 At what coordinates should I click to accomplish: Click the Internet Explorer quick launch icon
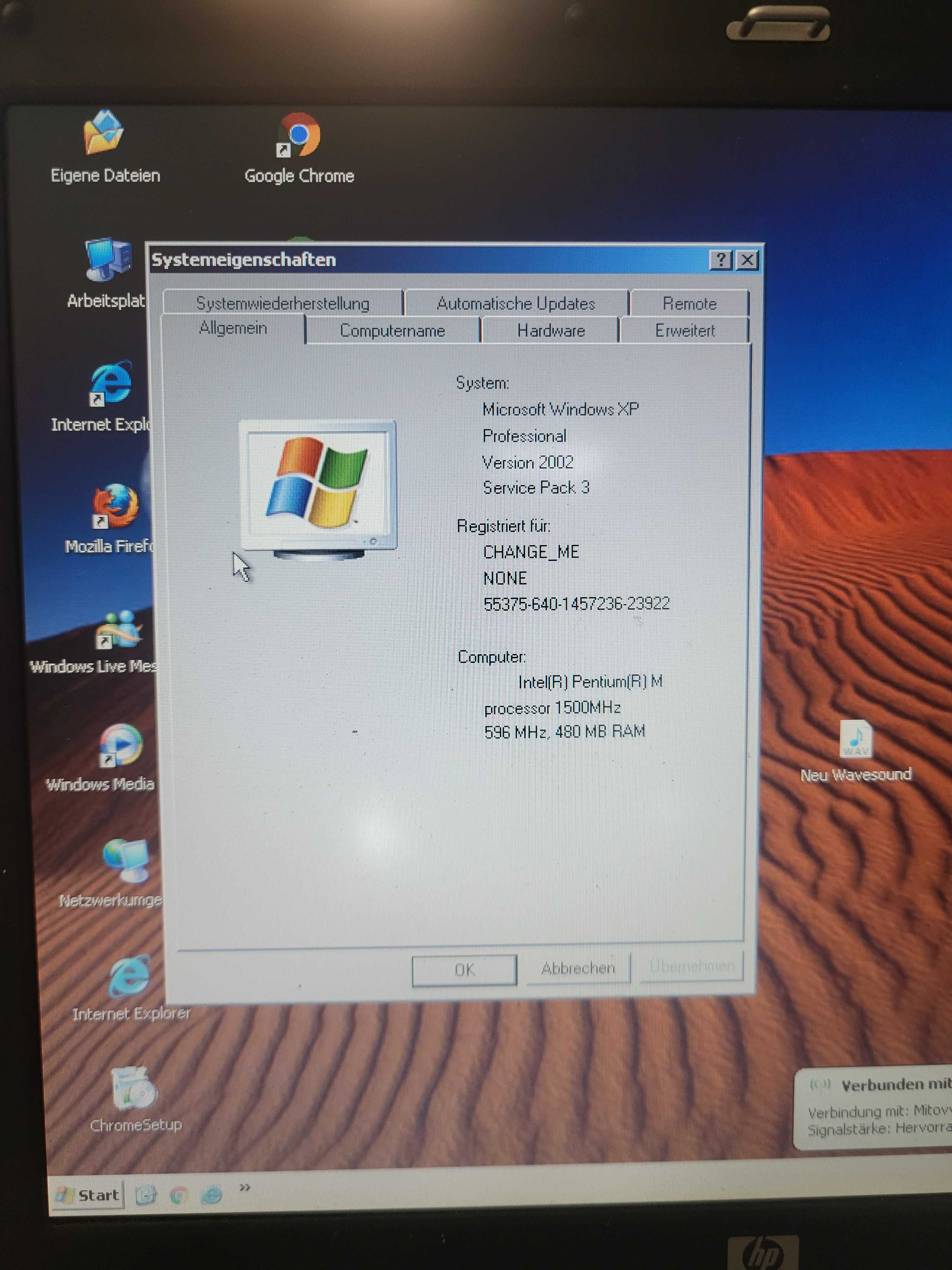click(x=212, y=1195)
